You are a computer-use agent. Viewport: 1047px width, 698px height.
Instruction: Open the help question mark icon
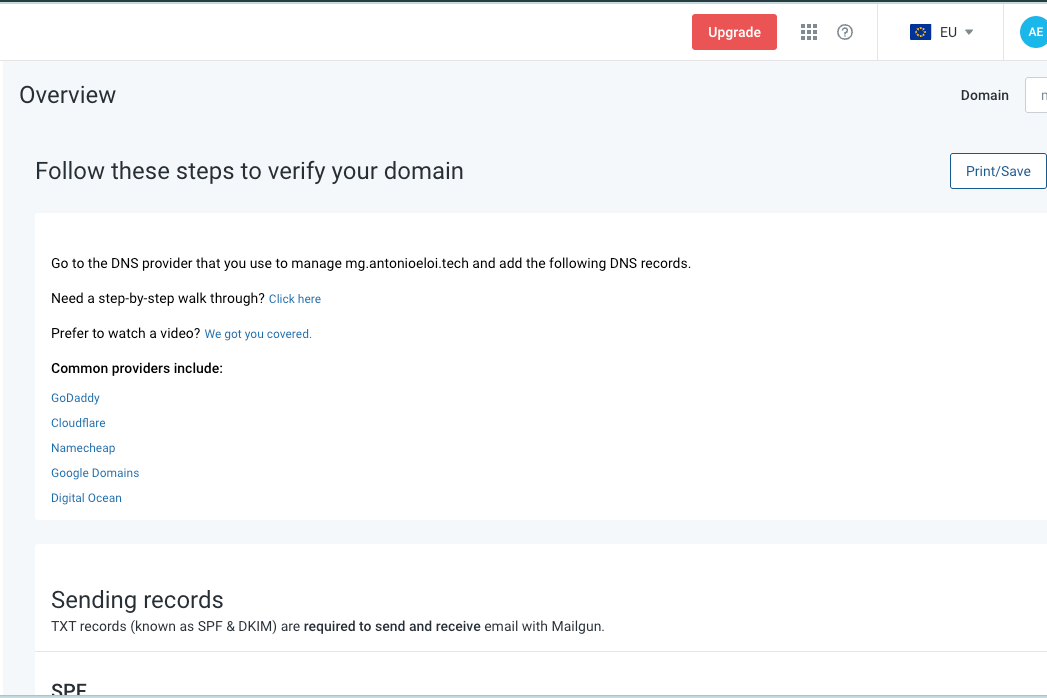(844, 31)
